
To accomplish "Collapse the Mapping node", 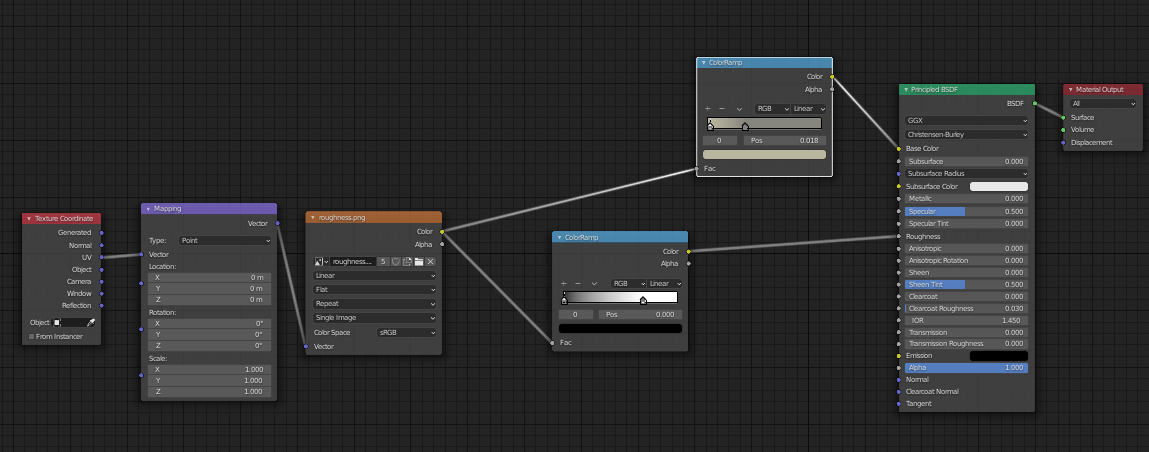I will click(x=147, y=209).
